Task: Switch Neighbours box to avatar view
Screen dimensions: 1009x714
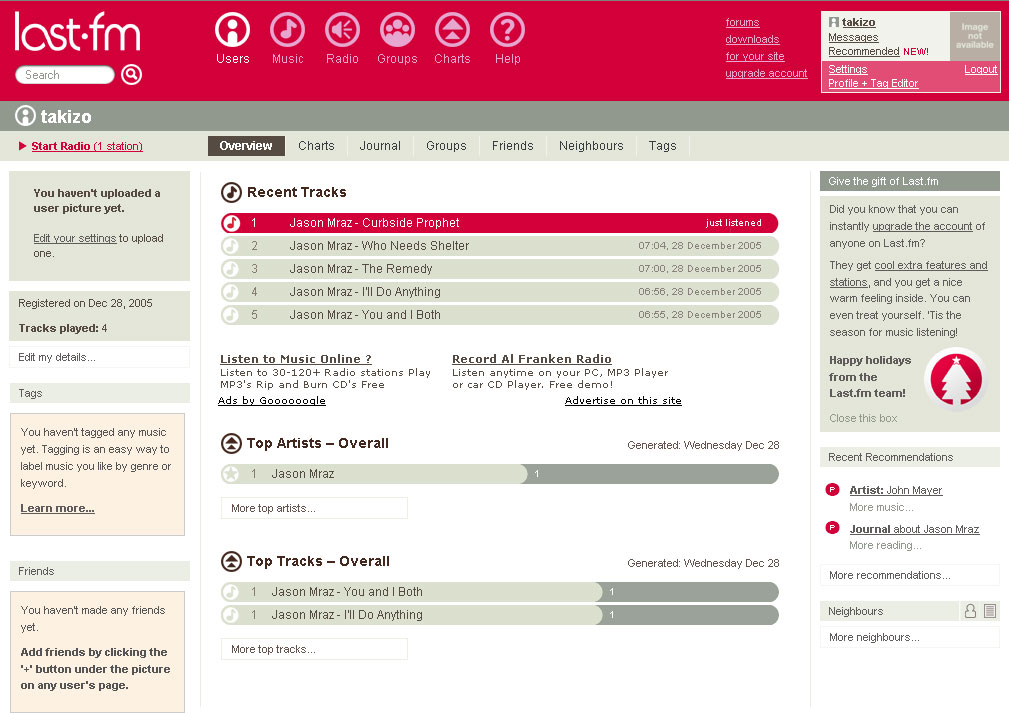Action: pyautogui.click(x=970, y=611)
